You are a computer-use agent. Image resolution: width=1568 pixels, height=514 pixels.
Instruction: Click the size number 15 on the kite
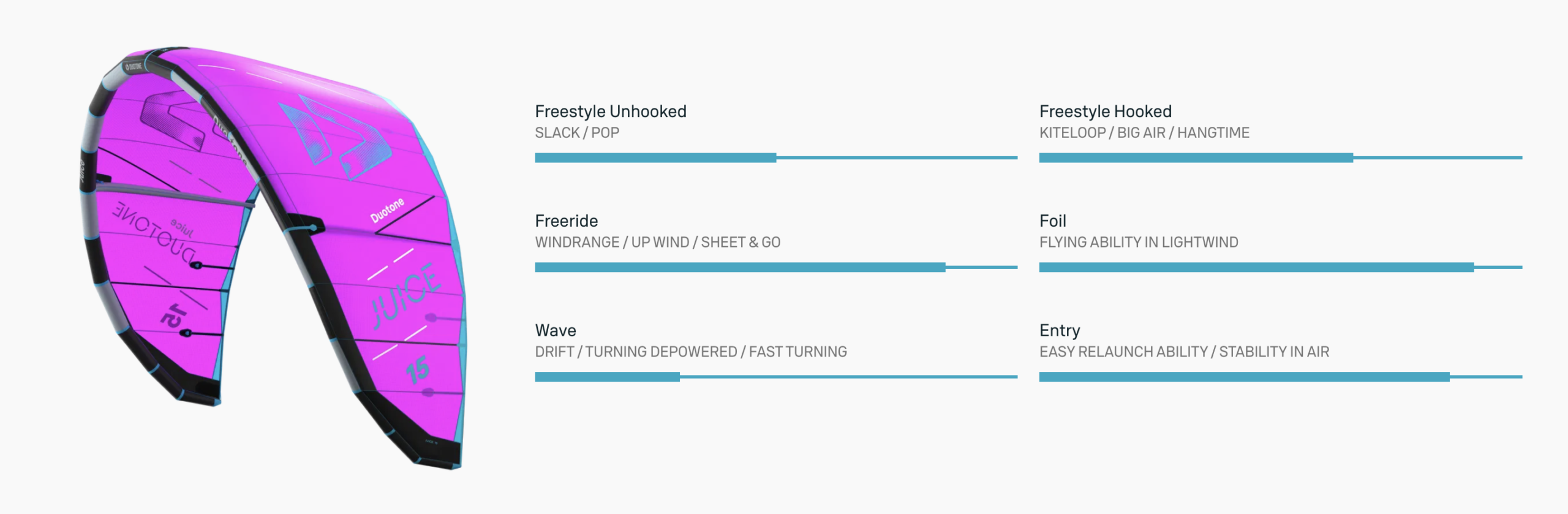[x=418, y=370]
